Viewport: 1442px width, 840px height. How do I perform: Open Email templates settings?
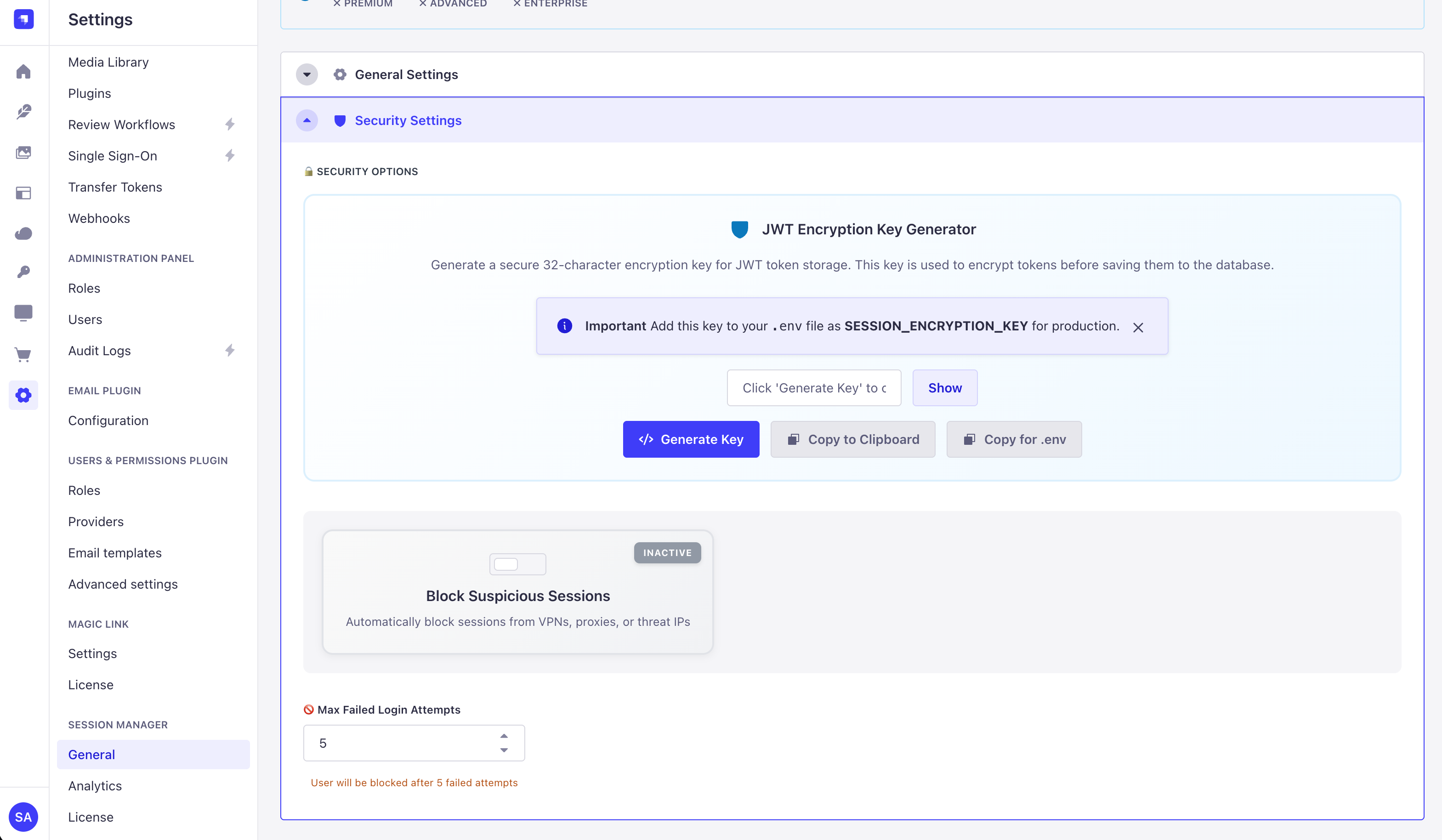pos(114,553)
